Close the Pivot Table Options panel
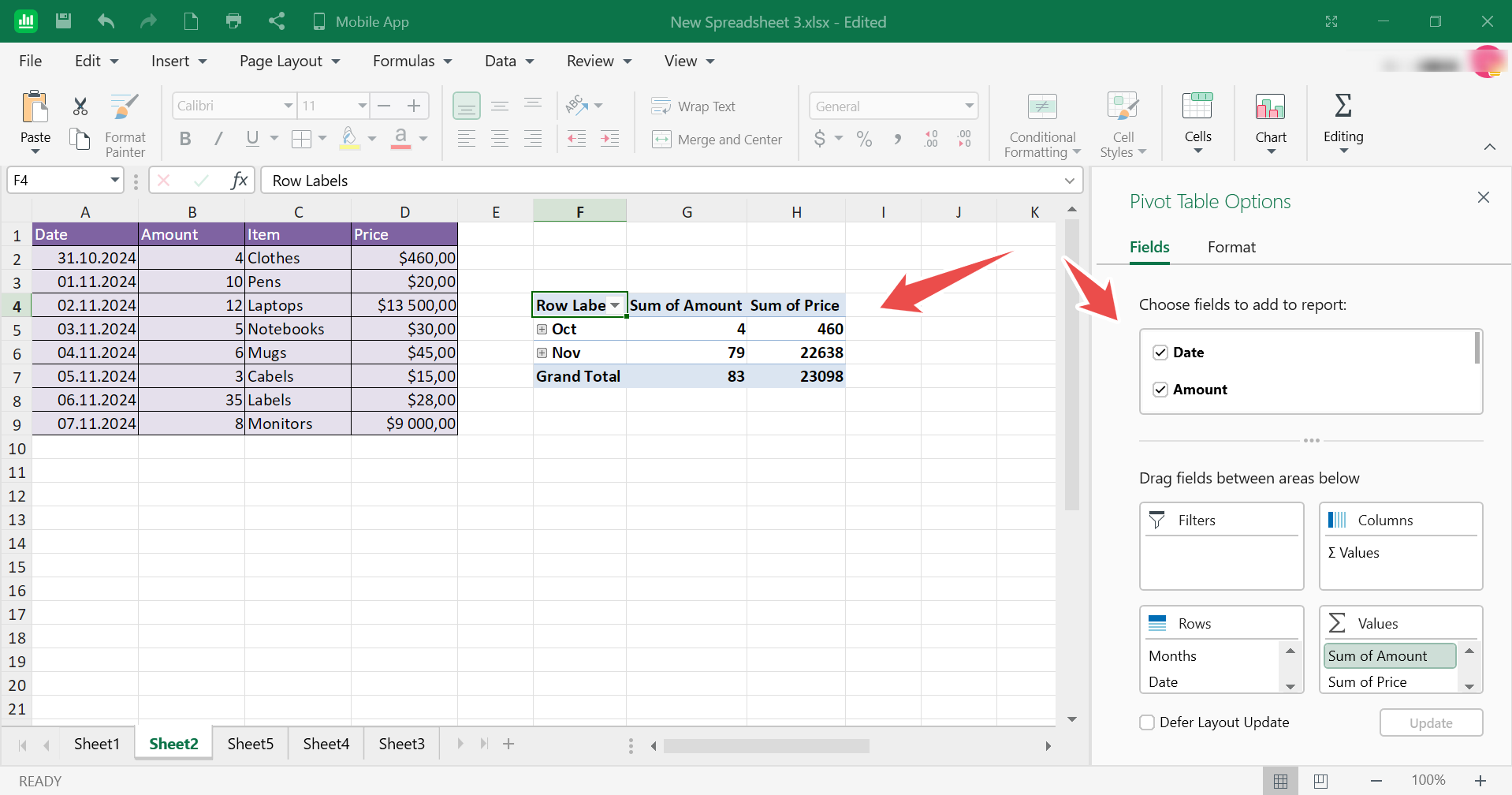The height and width of the screenshot is (795, 1512). coord(1483,197)
